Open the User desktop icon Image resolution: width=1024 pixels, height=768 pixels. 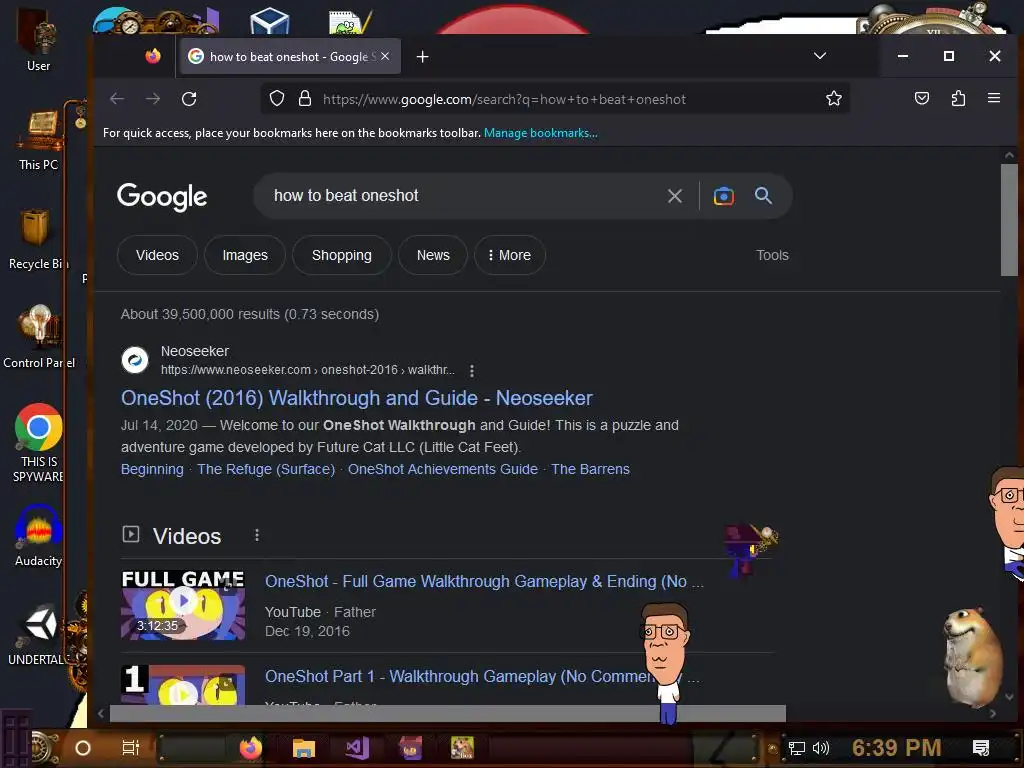coord(38,40)
